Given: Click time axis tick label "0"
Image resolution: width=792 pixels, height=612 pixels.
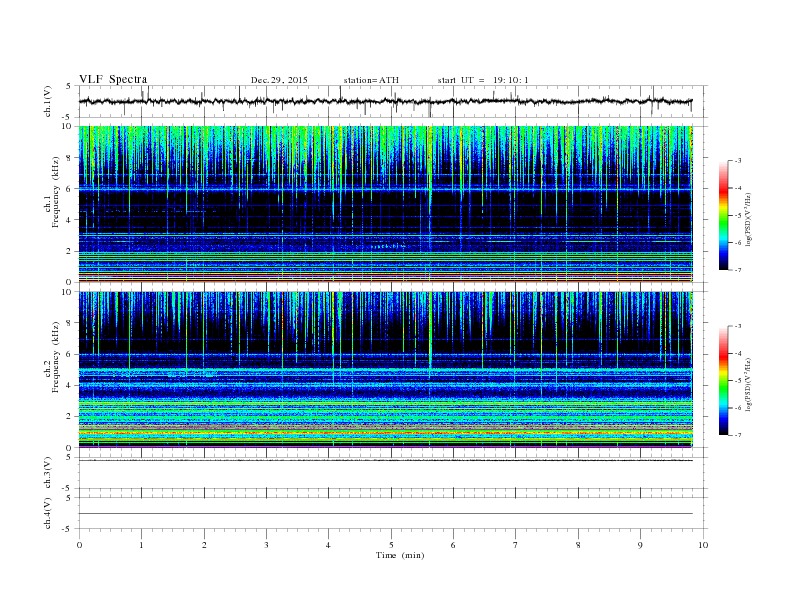Looking at the screenshot, I should point(79,545).
